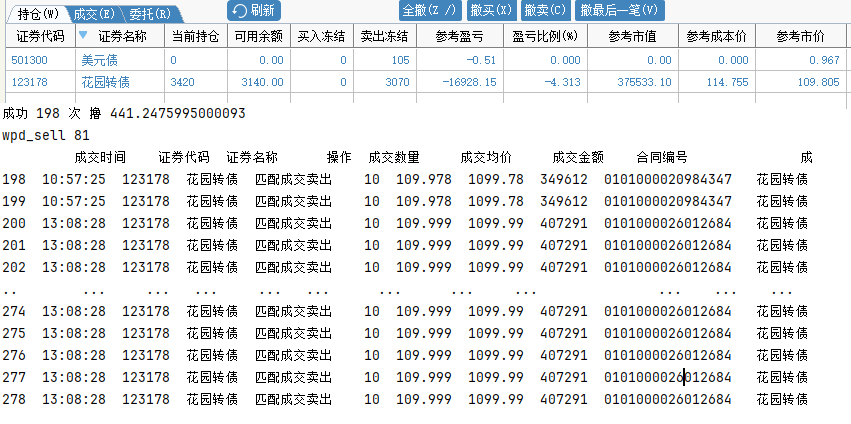
Task: Sort by the 证券代码 column header
Action: pos(40,36)
